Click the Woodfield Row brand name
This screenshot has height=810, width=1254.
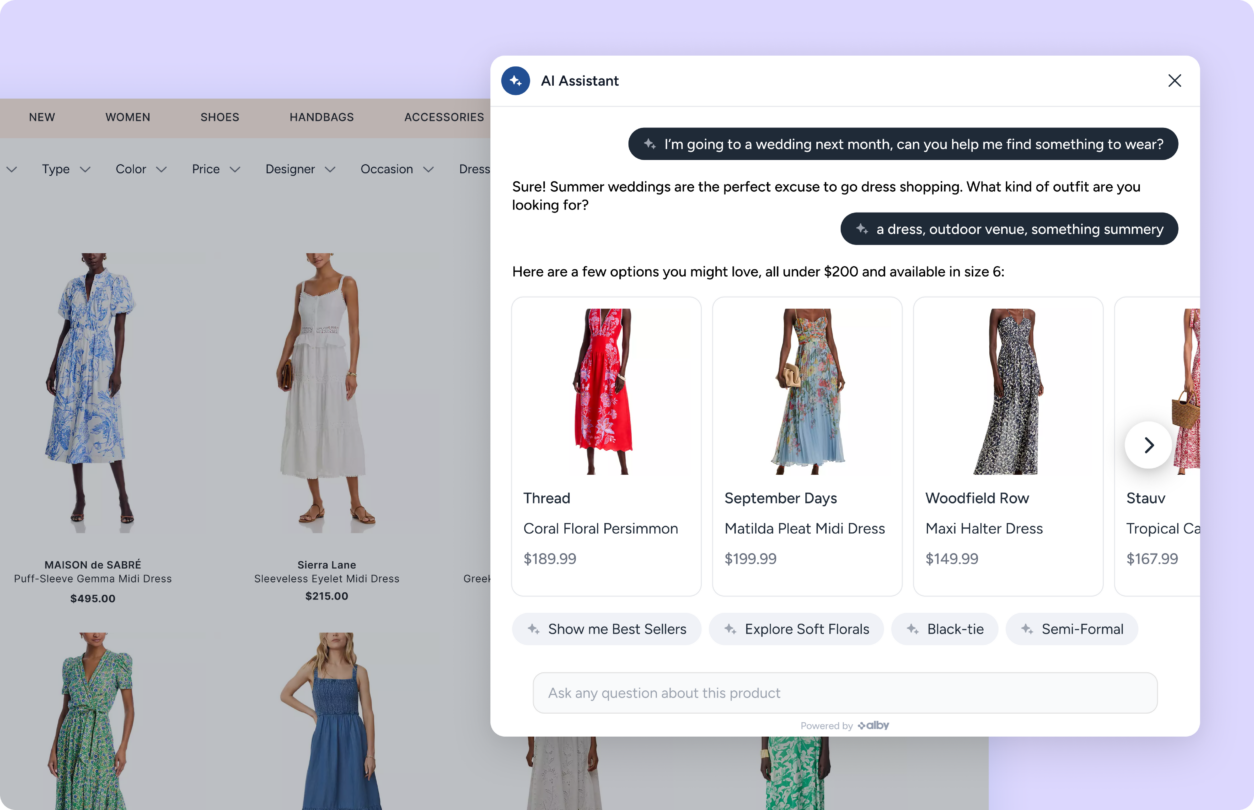pos(977,498)
